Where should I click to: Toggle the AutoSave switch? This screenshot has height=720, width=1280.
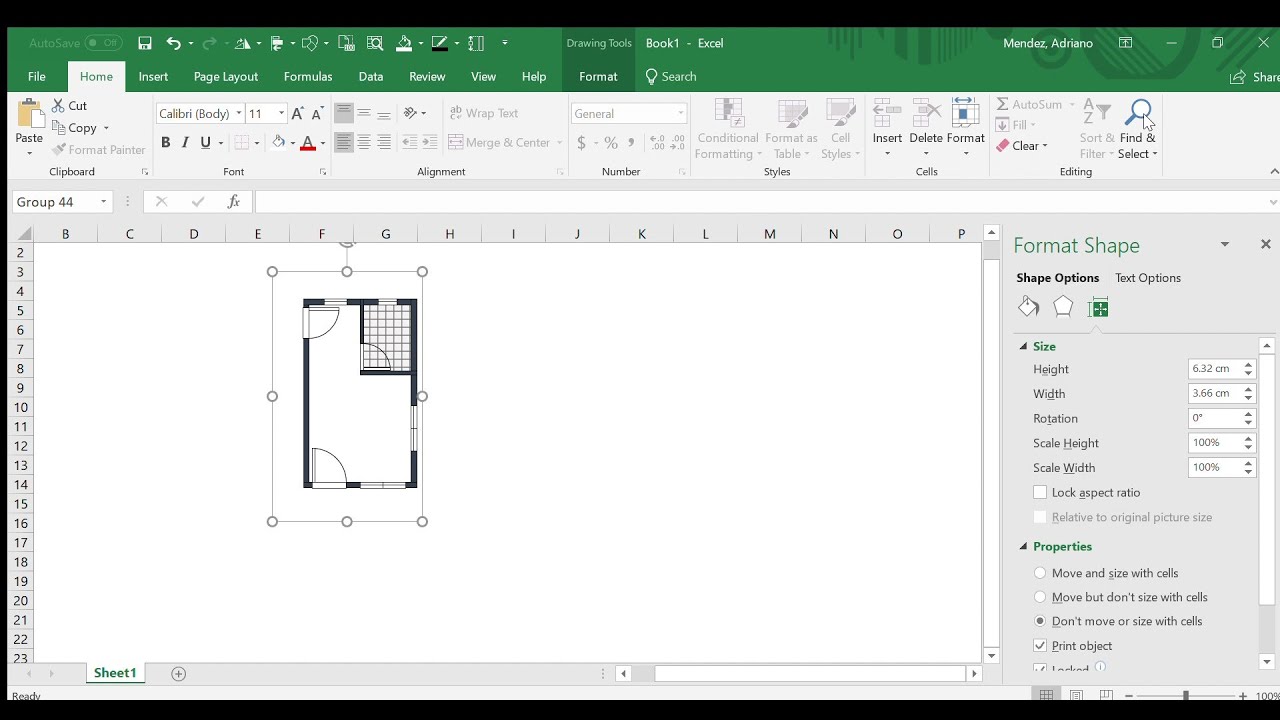click(103, 43)
